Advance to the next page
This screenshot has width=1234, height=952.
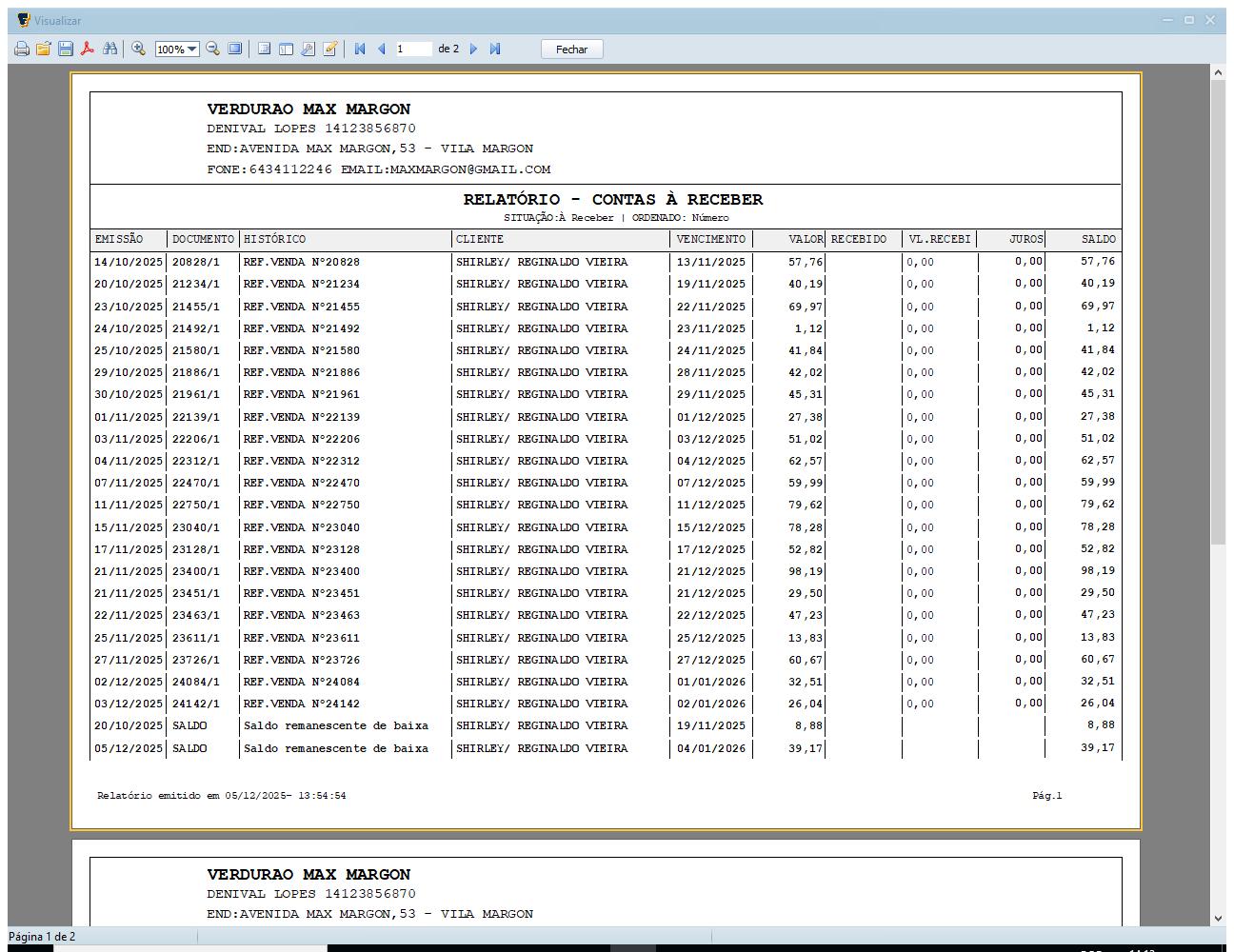(x=473, y=49)
